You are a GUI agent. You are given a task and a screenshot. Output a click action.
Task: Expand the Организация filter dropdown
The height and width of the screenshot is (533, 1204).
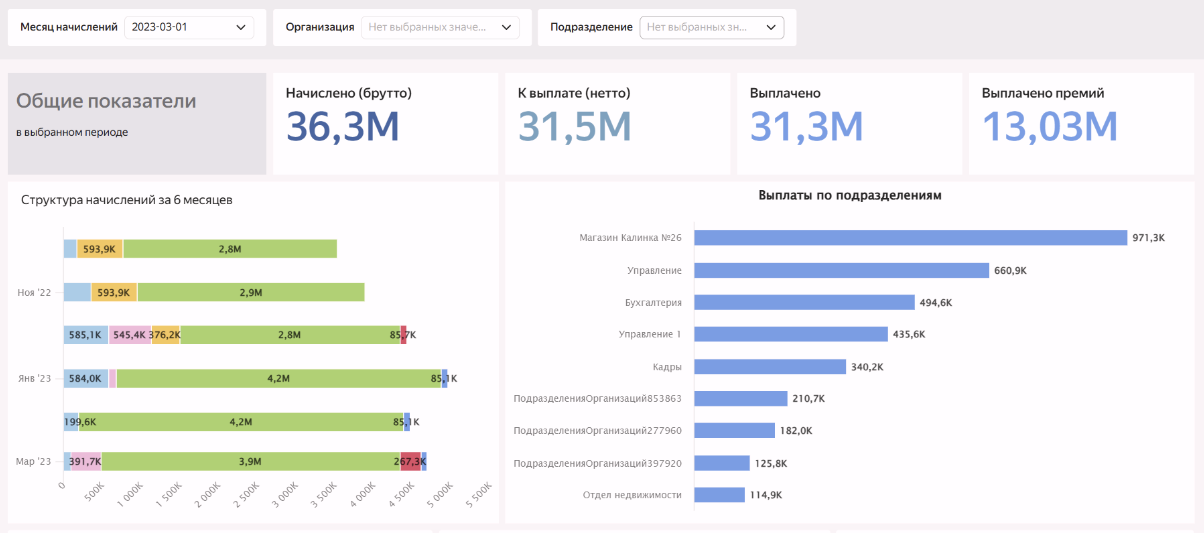tap(440, 27)
